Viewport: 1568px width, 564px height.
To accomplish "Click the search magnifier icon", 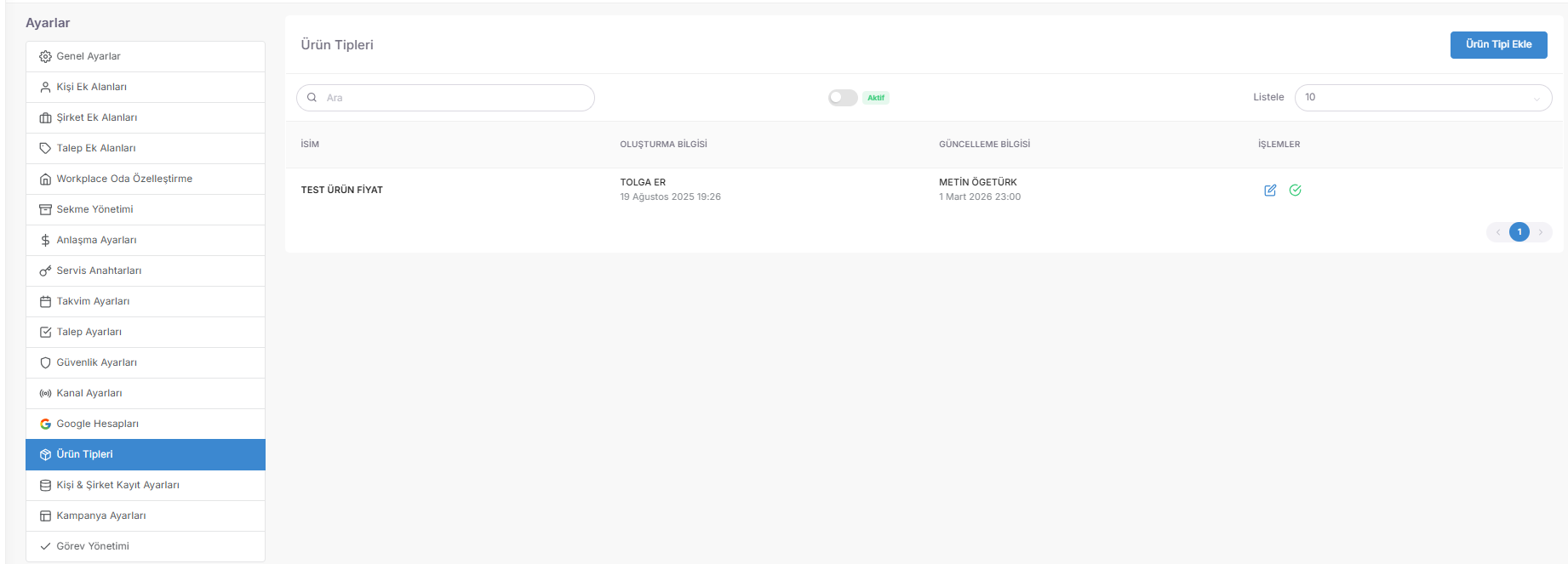I will click(312, 98).
